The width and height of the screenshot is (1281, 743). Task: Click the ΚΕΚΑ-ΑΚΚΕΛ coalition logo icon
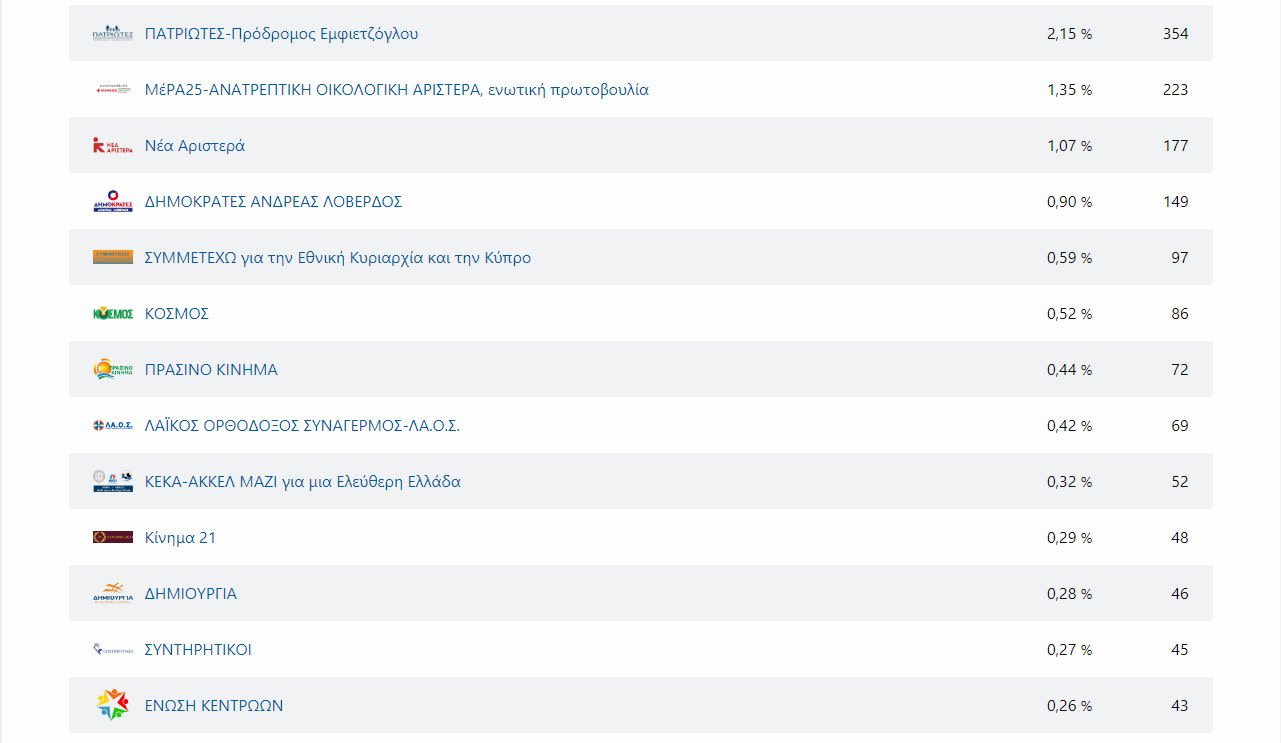click(x=112, y=482)
